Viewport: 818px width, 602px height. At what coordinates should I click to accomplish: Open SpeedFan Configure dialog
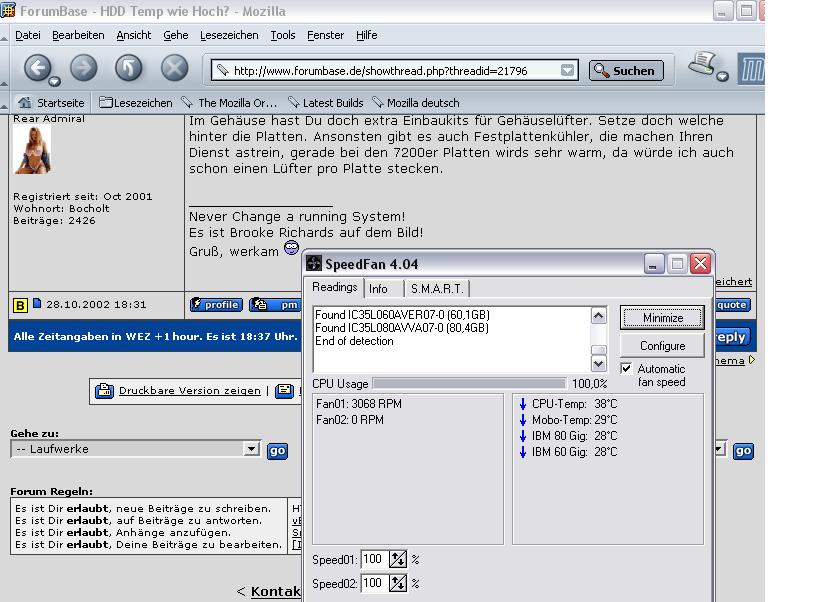(663, 346)
